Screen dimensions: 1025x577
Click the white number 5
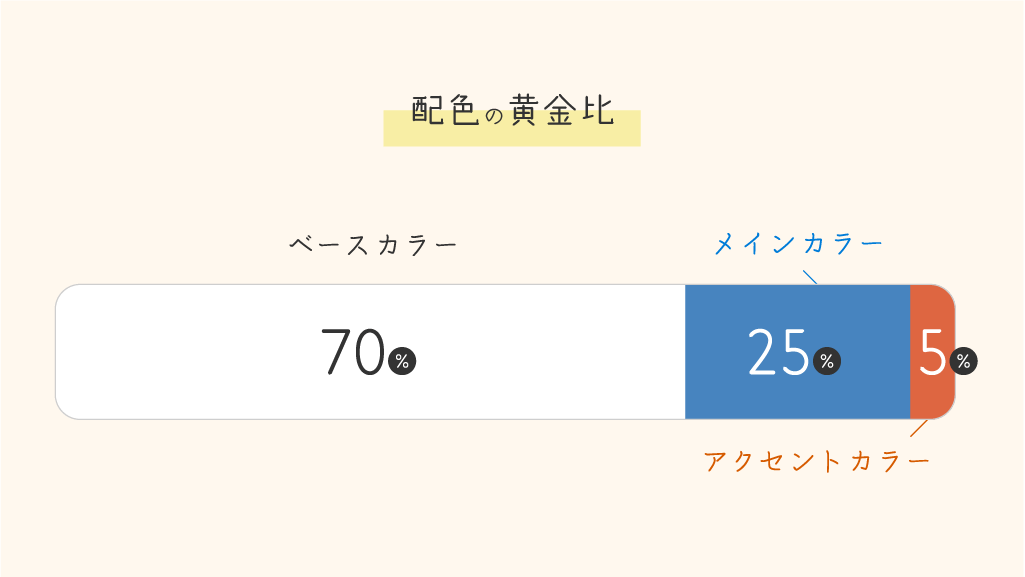point(932,353)
